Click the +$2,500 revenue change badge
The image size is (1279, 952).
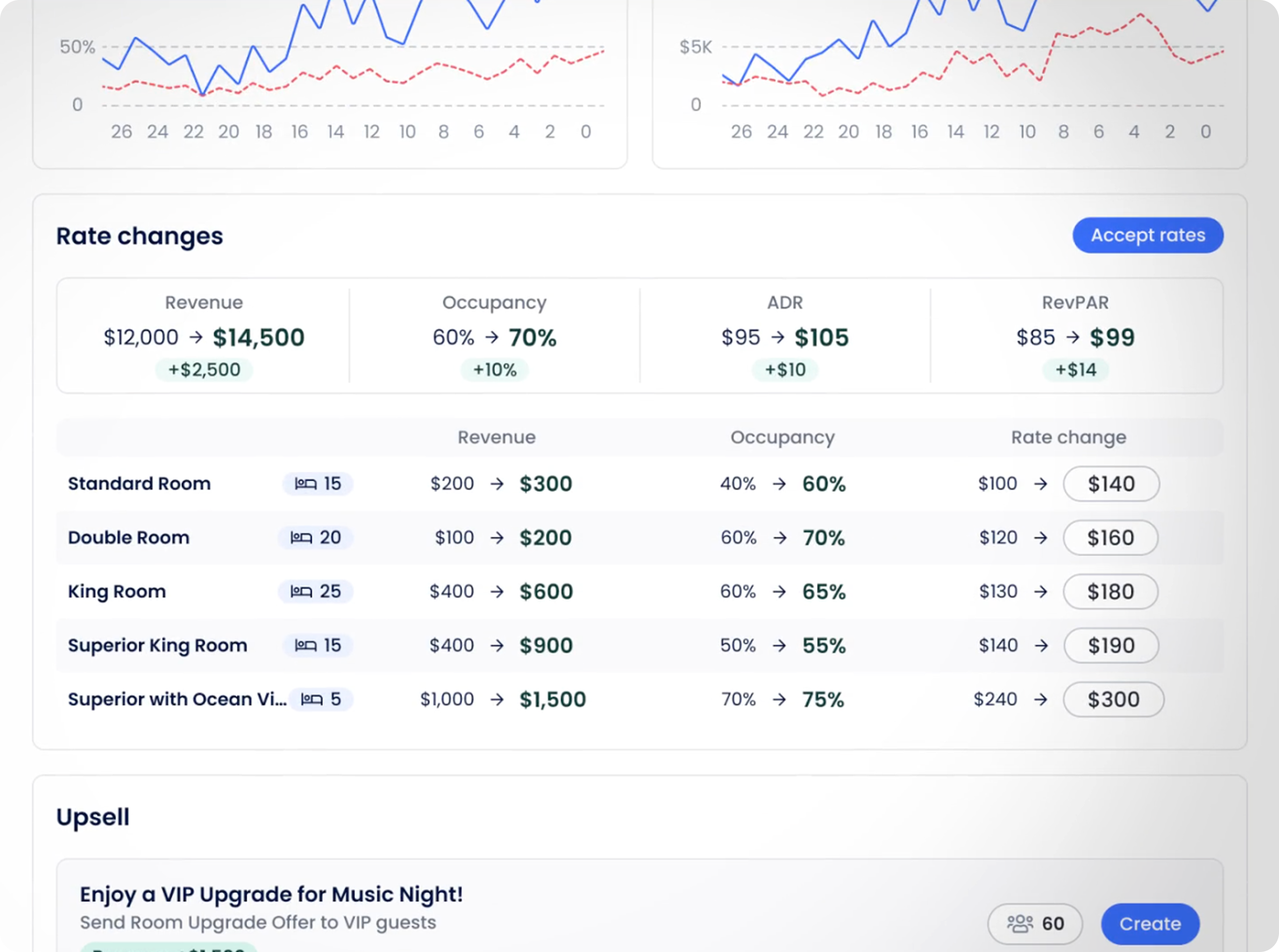[x=204, y=370]
